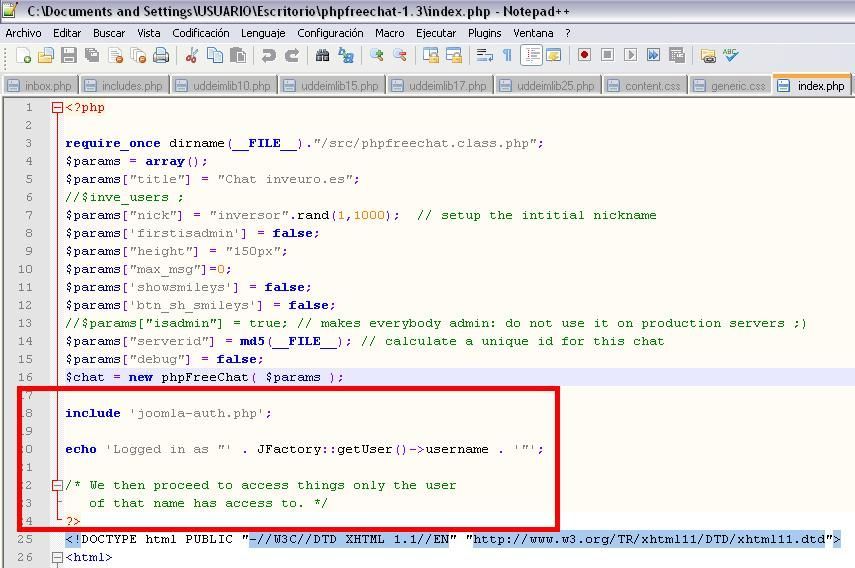Click the Notepad++ icon in the title bar
The height and width of the screenshot is (568, 855).
(x=10, y=9)
